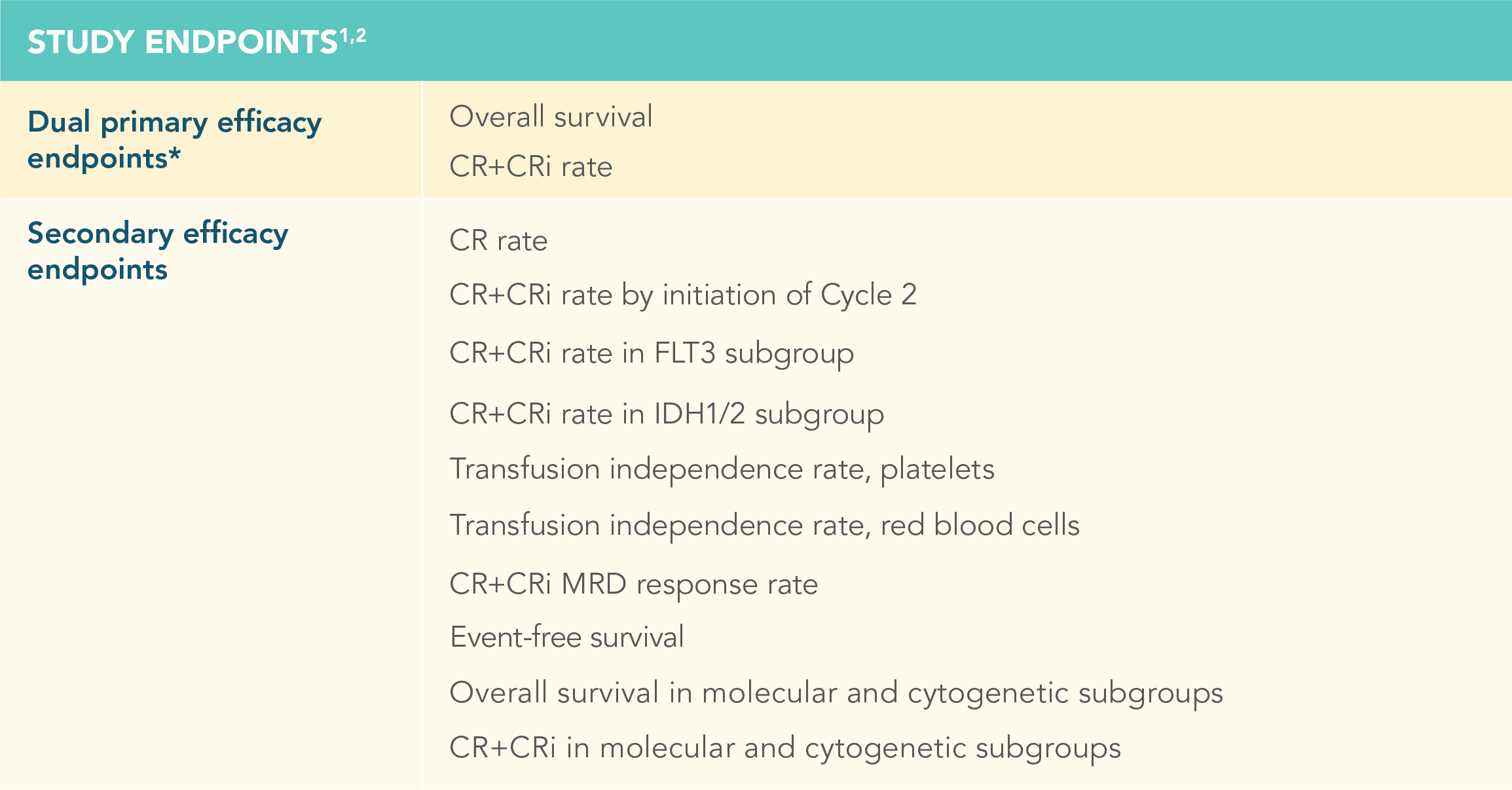Viewport: 1512px width, 790px height.
Task: Select 'CR+CRi rate' under dual primary endpoints
Action: [530, 167]
